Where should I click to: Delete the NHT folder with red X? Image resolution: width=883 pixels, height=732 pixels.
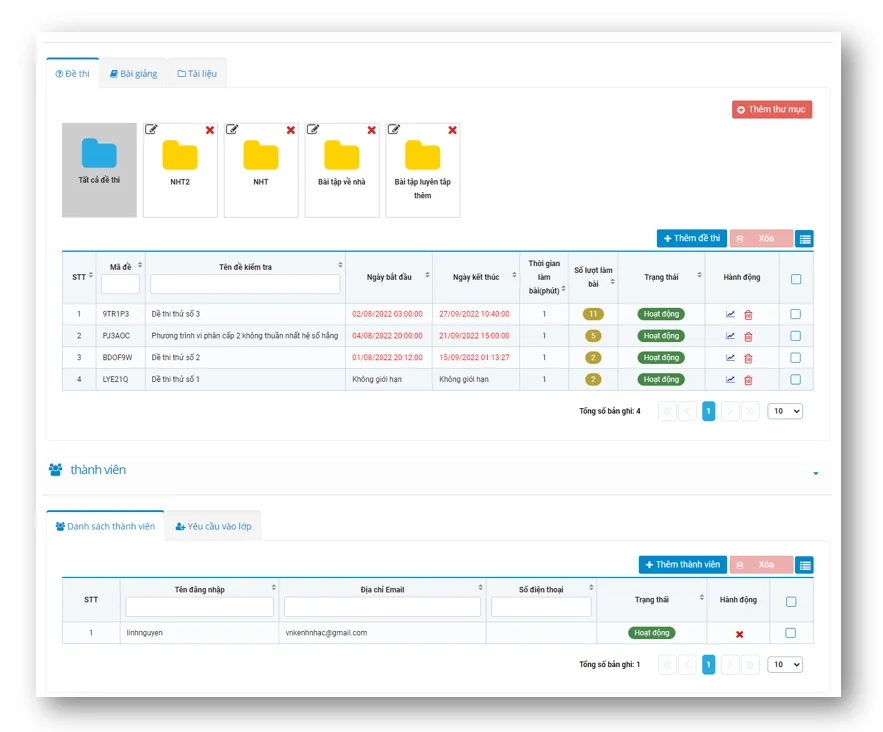pyautogui.click(x=291, y=130)
